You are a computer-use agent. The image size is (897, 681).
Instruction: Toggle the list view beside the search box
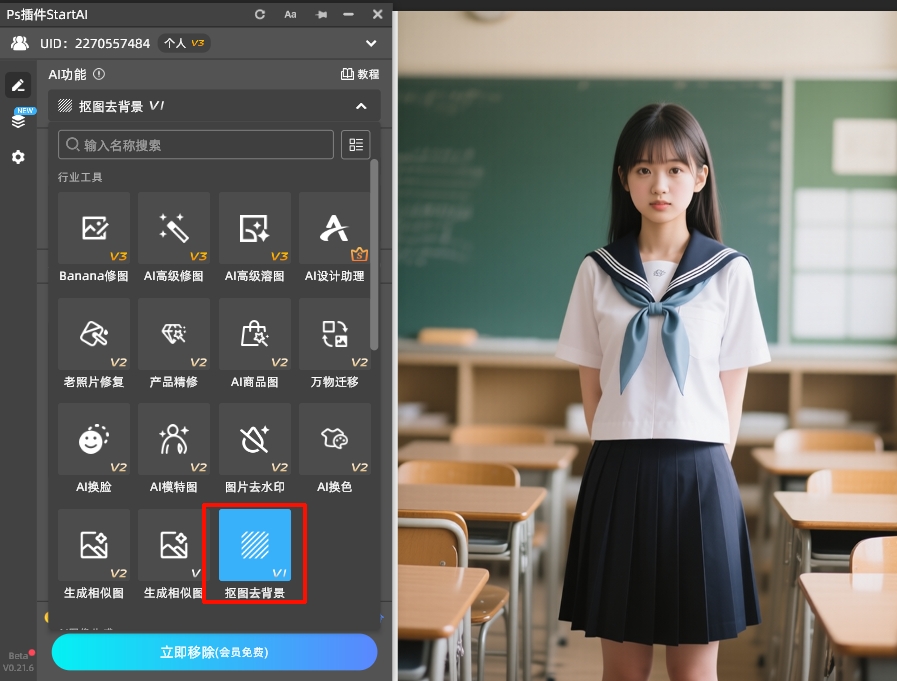click(356, 144)
